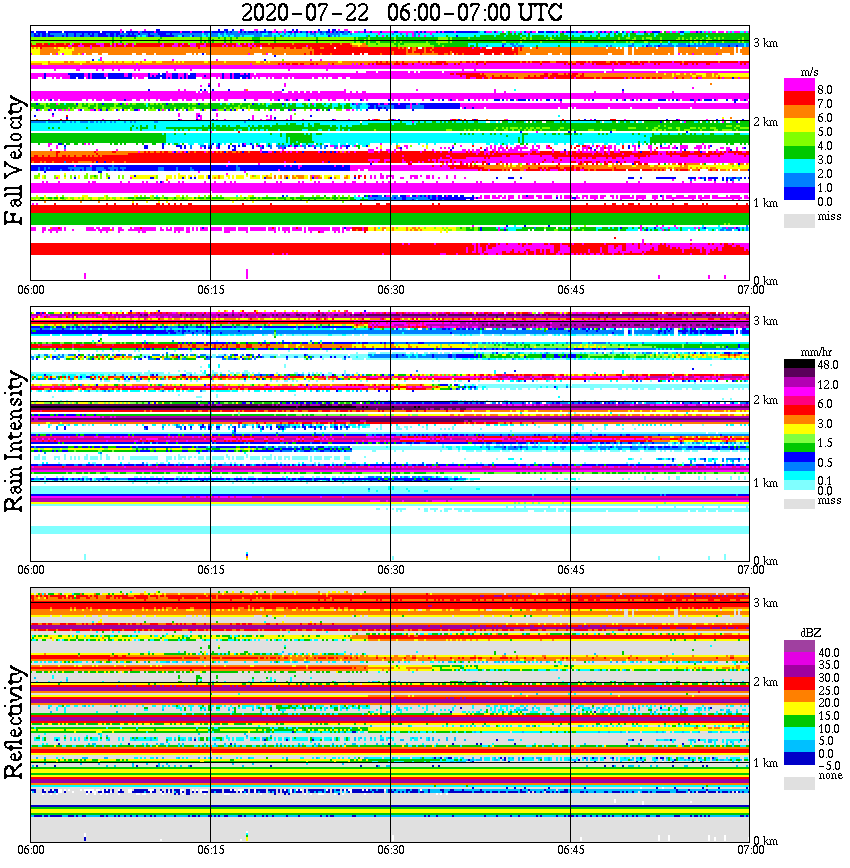850x868 pixels.
Task: Pick the green swatch between 10.0 and 15.0 in dBZ legend
Action: point(799,722)
